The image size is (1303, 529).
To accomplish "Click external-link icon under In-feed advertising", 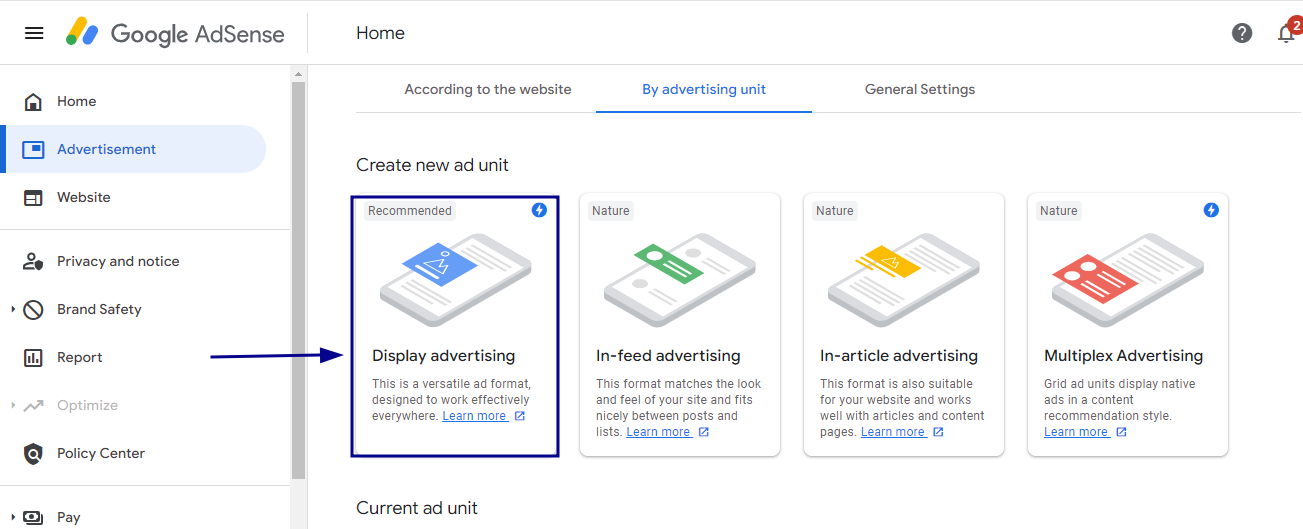I will pyautogui.click(x=704, y=432).
